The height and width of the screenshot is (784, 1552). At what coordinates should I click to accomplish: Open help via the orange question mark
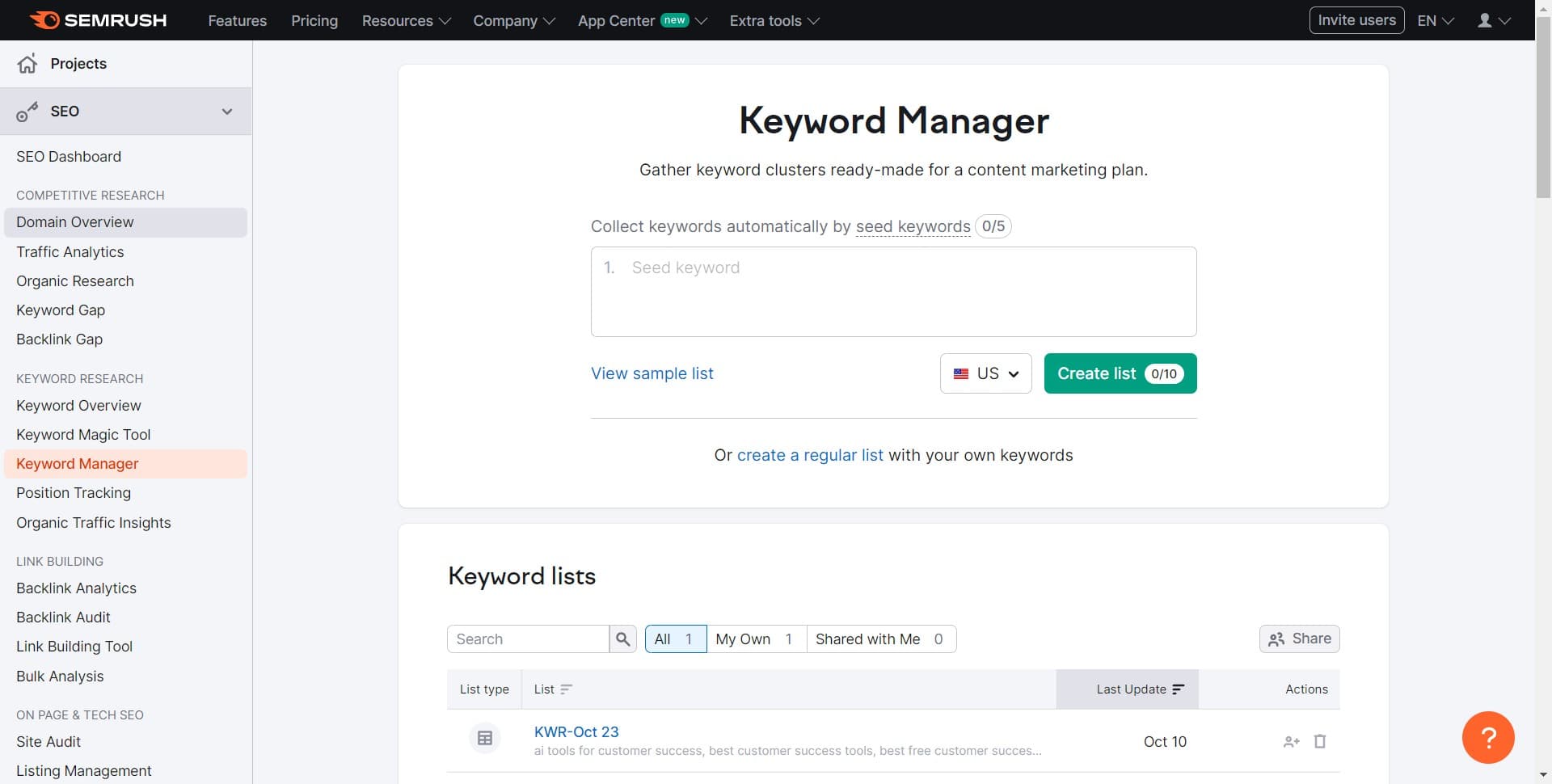(x=1488, y=737)
